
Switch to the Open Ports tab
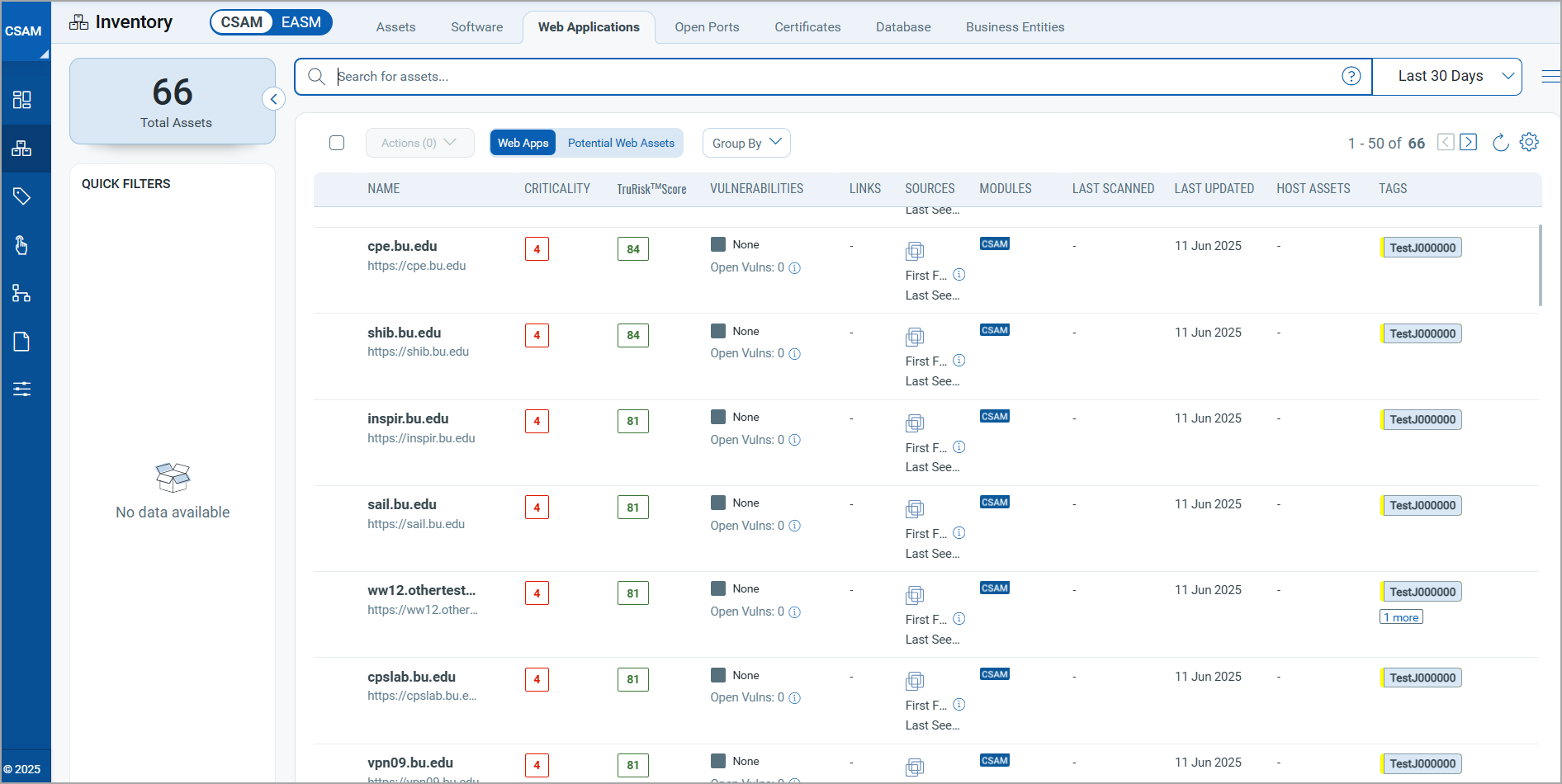tap(707, 27)
